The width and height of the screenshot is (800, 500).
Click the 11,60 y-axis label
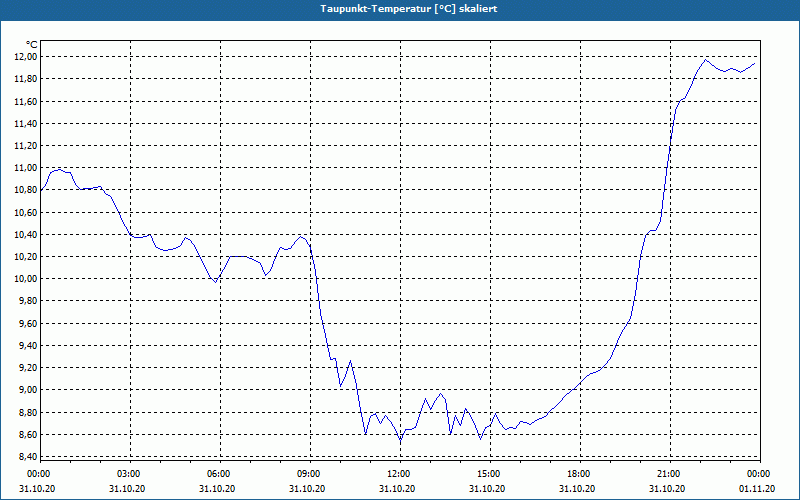(28, 101)
